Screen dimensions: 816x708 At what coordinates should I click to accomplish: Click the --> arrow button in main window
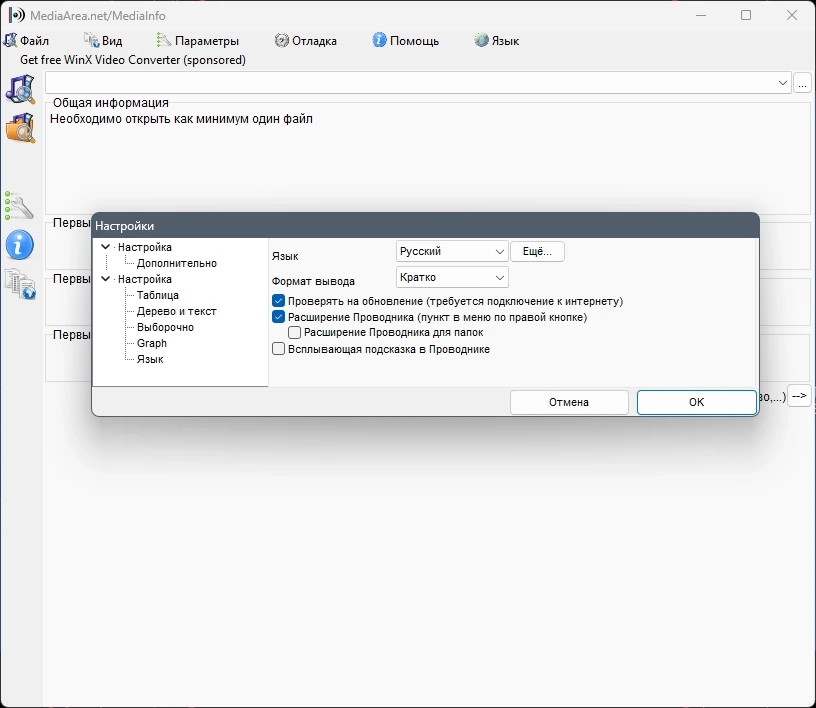(799, 396)
